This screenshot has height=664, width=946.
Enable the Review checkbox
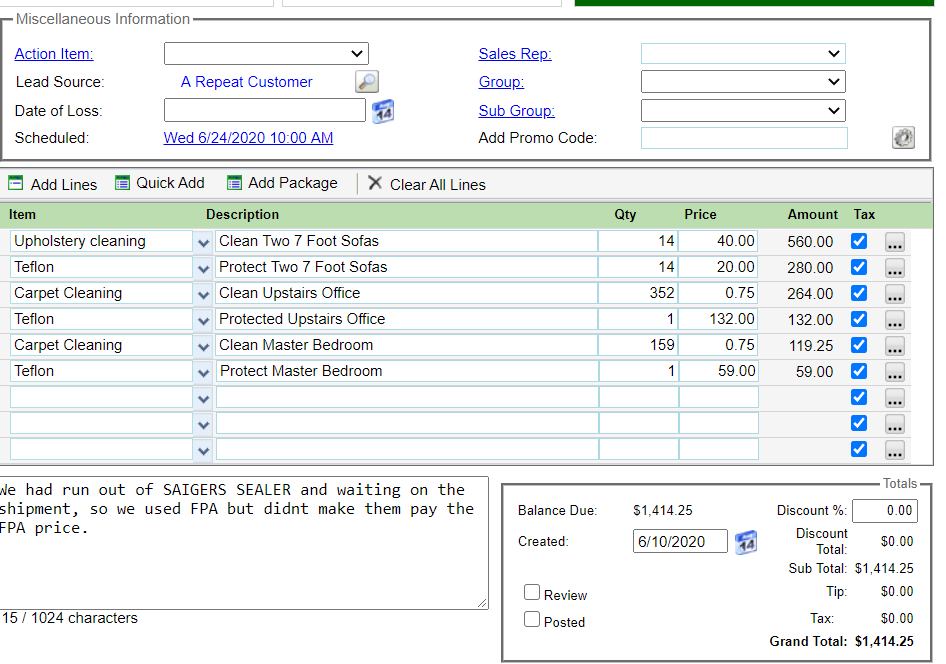pyautogui.click(x=532, y=593)
